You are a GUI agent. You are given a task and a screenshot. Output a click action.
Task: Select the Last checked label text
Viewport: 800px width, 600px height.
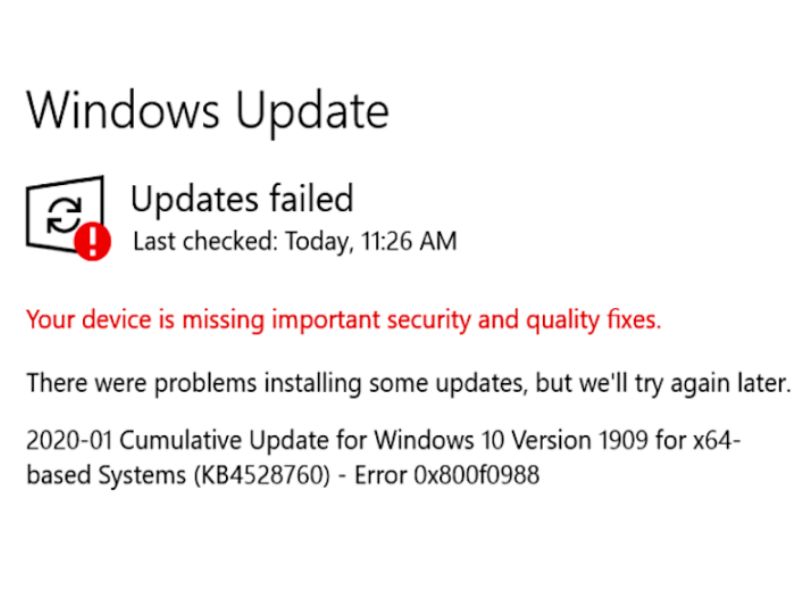[x=204, y=241]
